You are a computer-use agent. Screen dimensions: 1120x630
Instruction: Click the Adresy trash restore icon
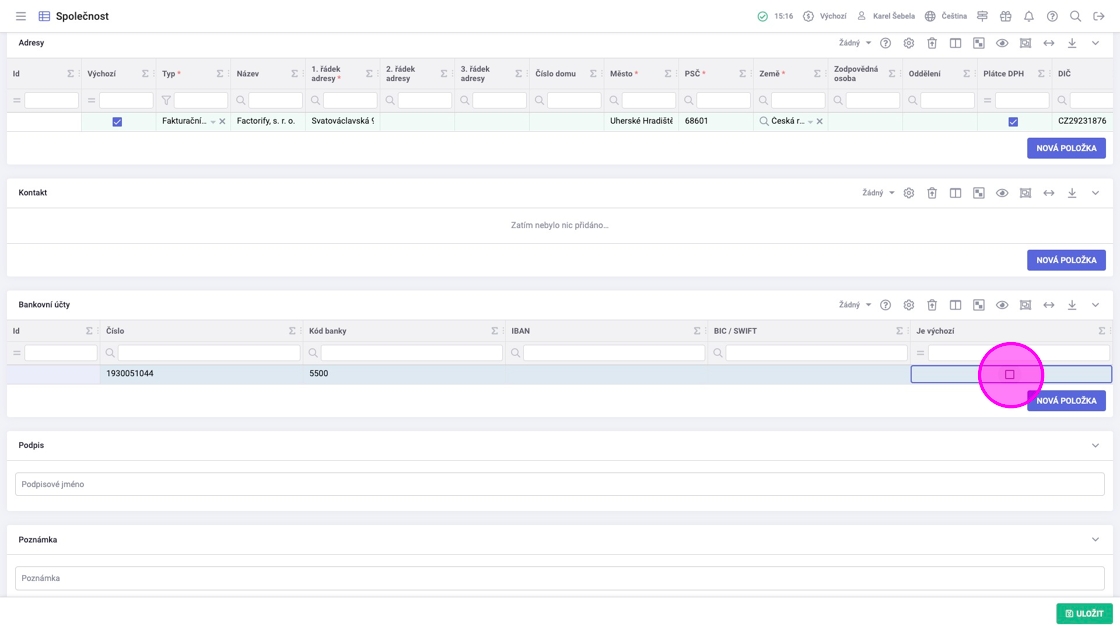click(932, 44)
